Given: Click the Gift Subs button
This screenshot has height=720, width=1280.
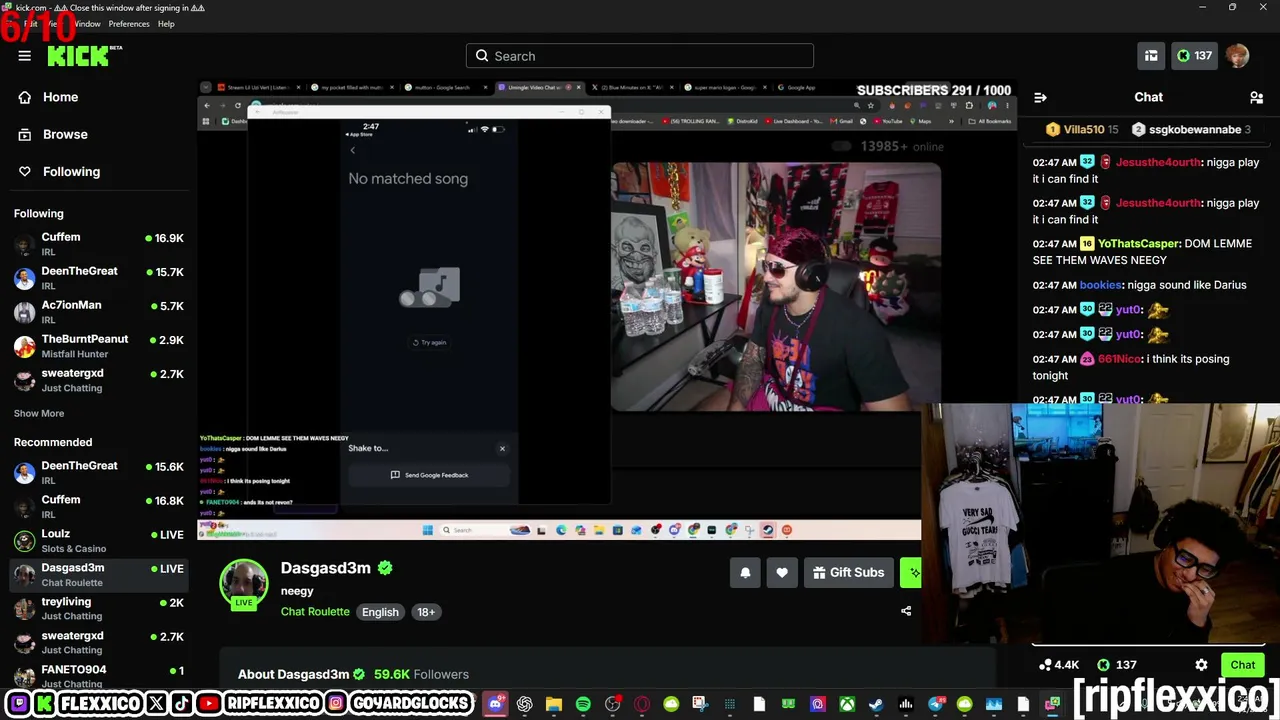Looking at the screenshot, I should (x=849, y=572).
